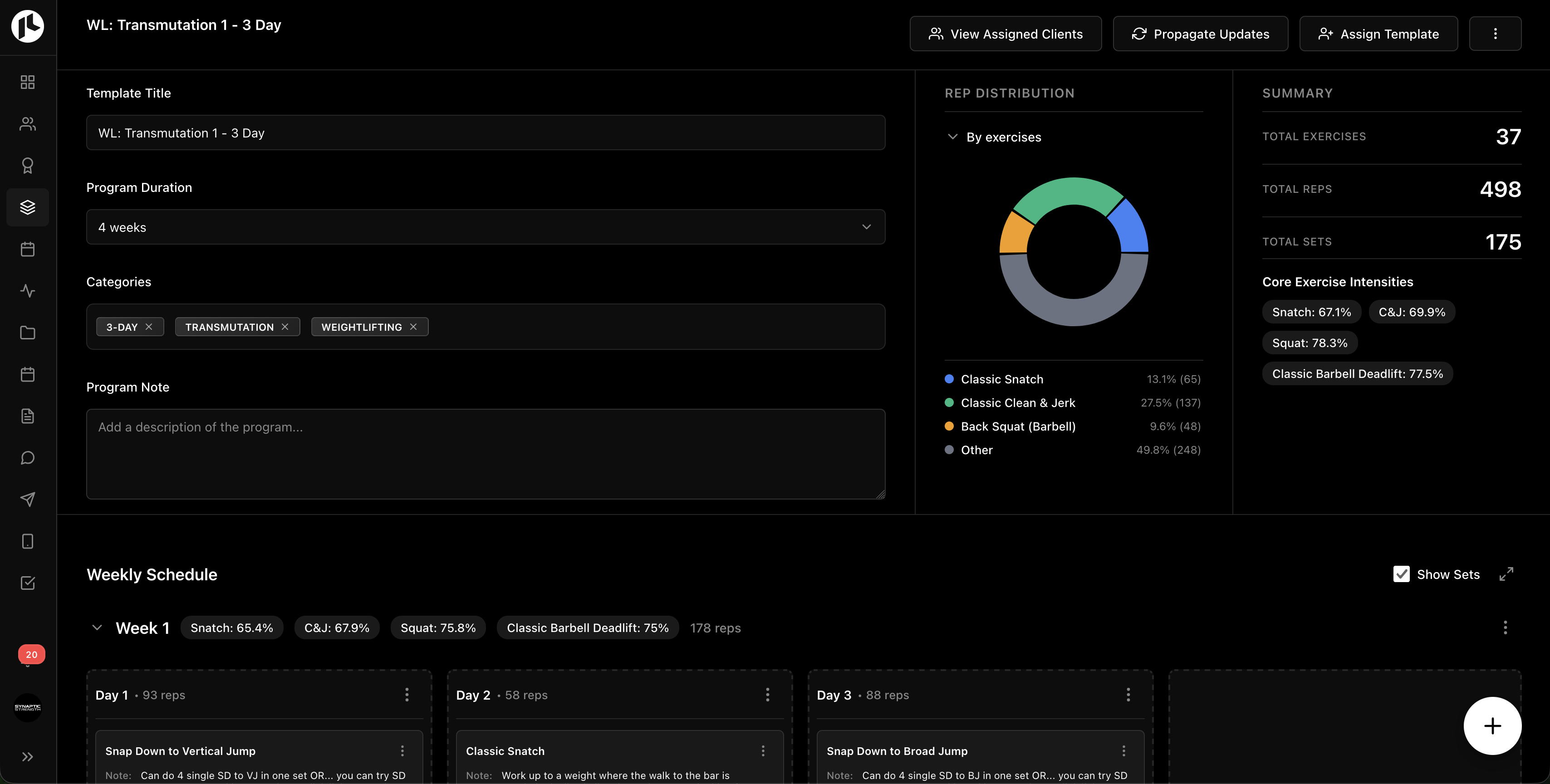
Task: Click the Day 1 header title
Action: pos(112,695)
